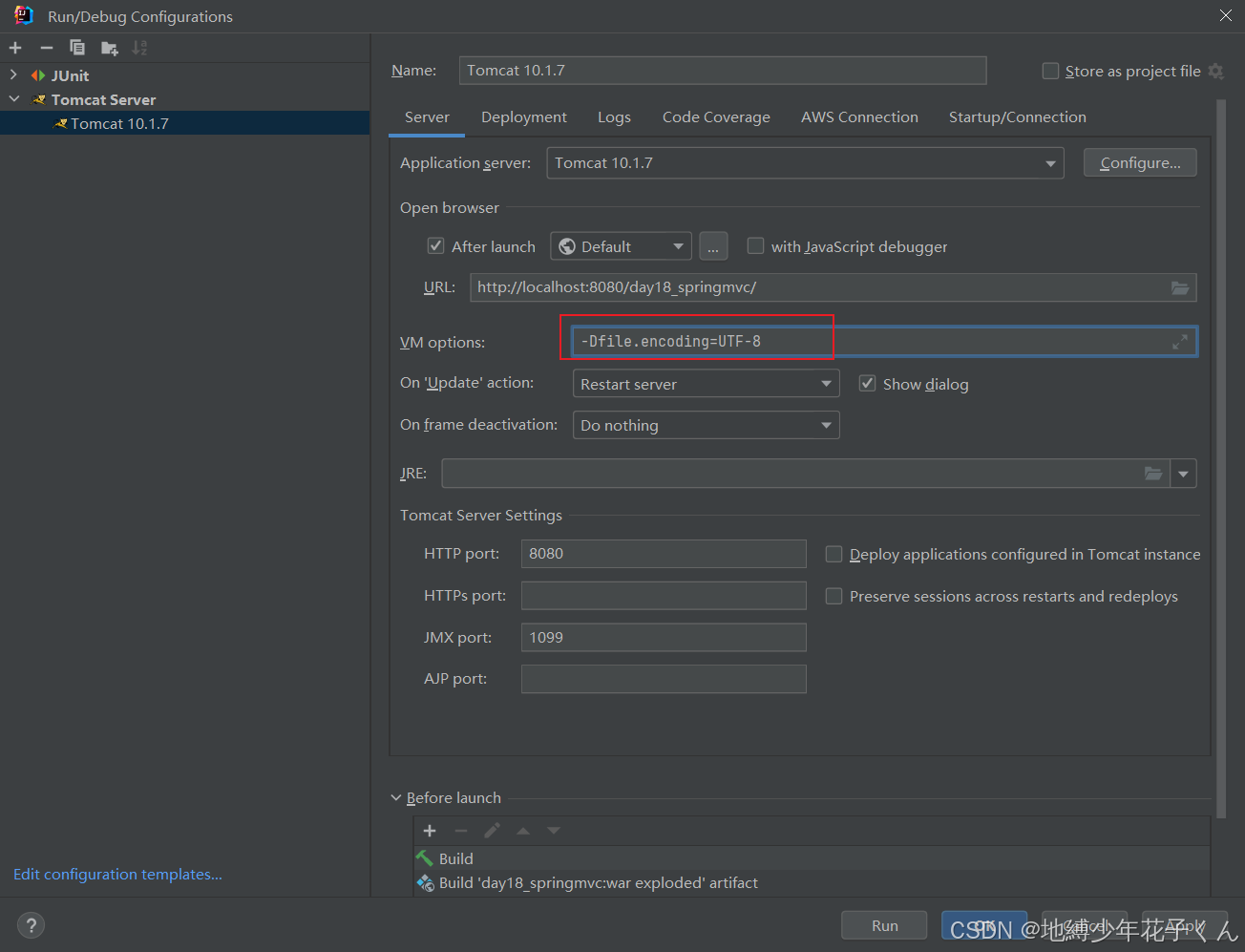The height and width of the screenshot is (952, 1245).
Task: Save configuration to folder icon
Action: tap(109, 48)
